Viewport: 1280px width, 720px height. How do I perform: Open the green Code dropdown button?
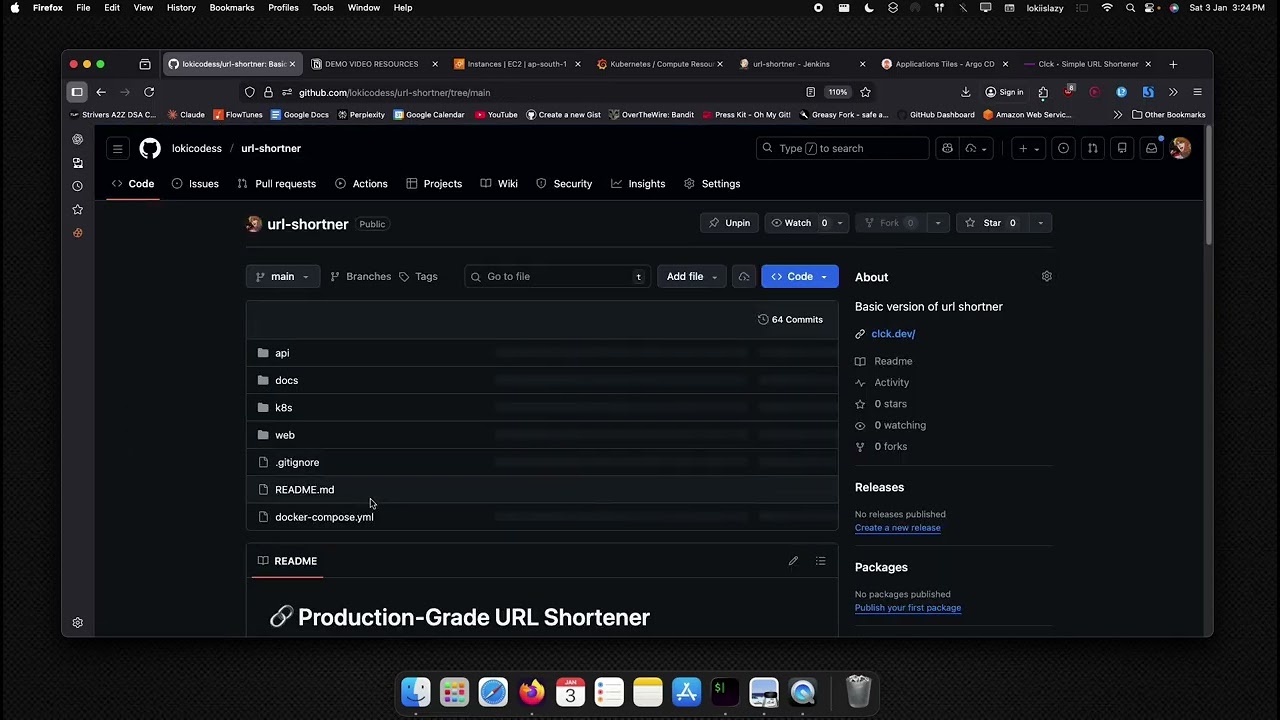point(800,277)
